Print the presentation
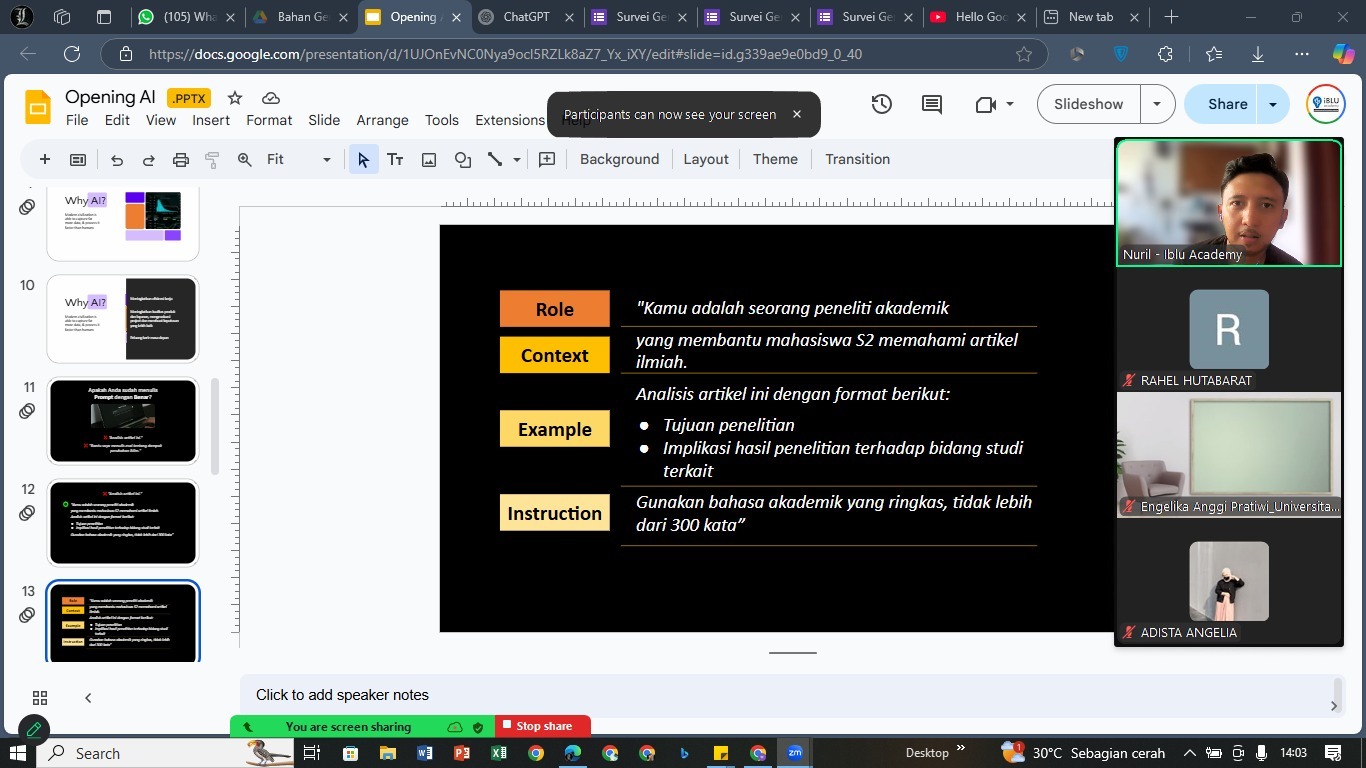The width and height of the screenshot is (1366, 768). point(180,160)
